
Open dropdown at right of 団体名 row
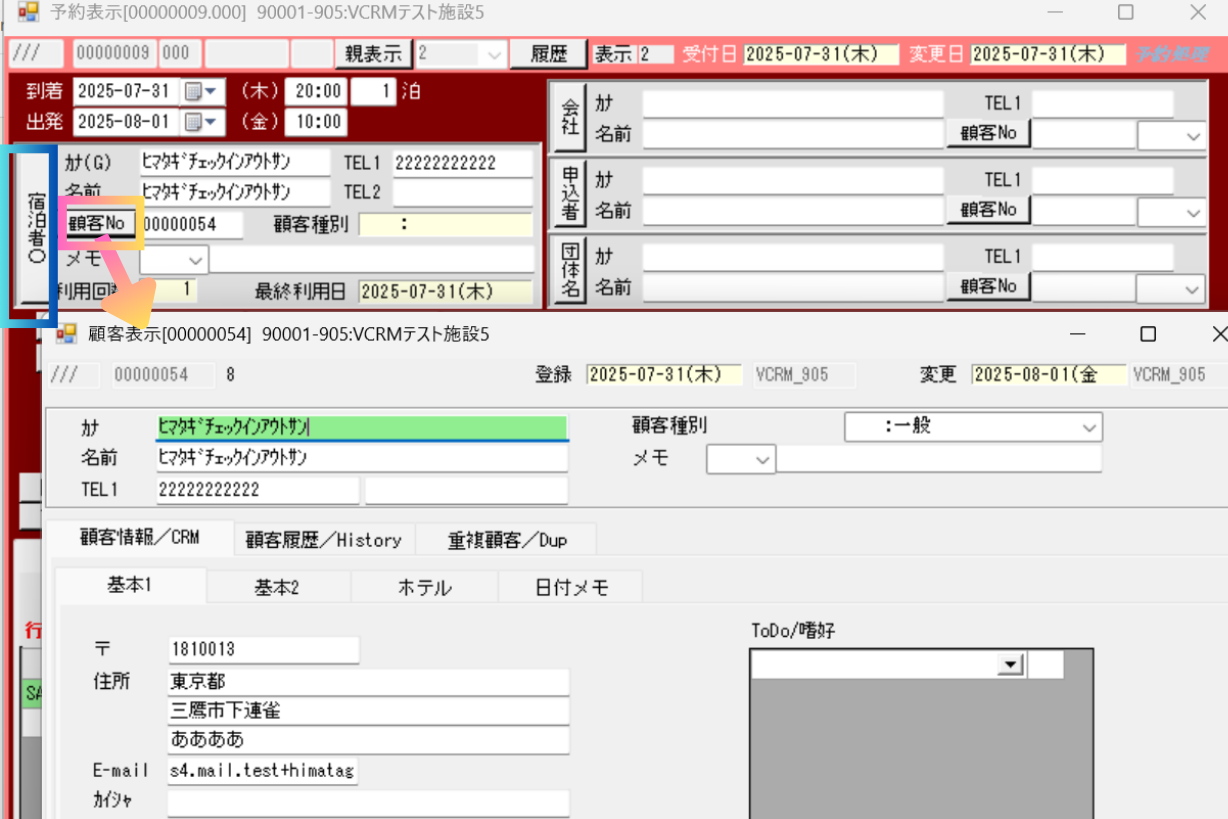(1192, 290)
